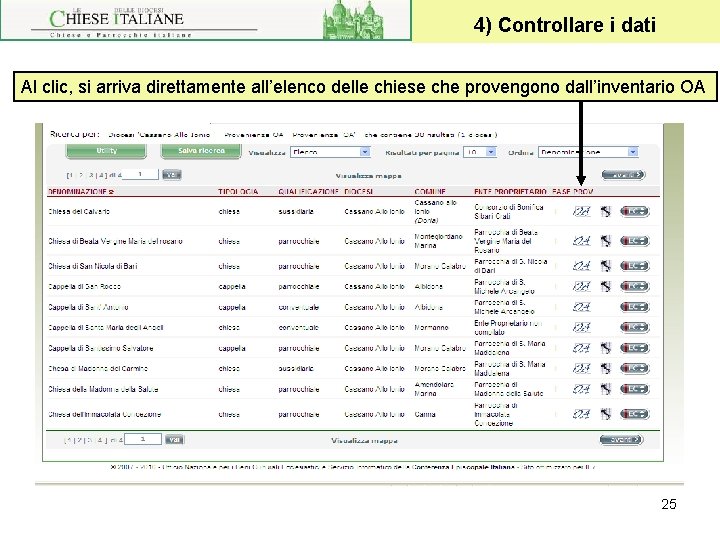
Task: Open Italy map icon for Chiesa della Madonna della Salute
Action: [606, 389]
